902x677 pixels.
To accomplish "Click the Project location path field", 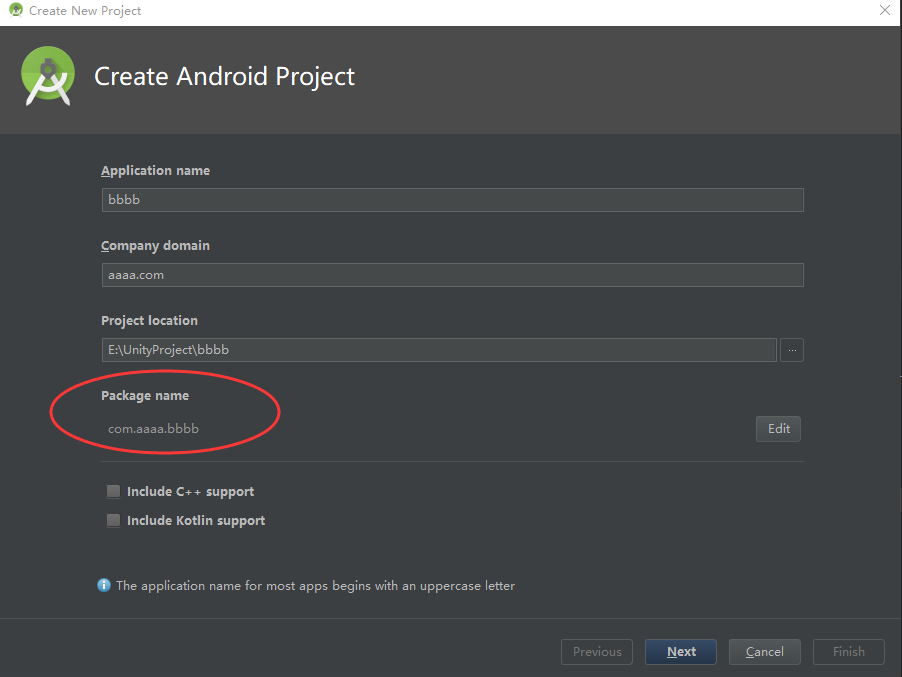I will 437,349.
